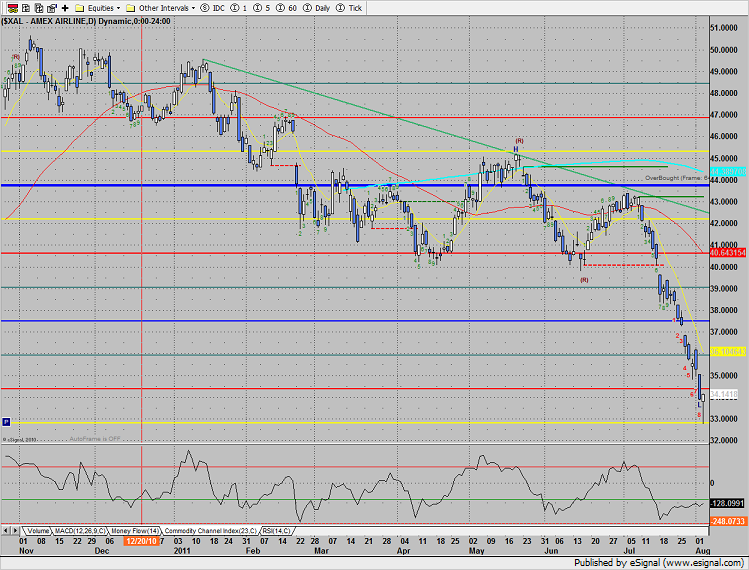The image size is (749, 570).
Task: Click the blue H marker near May high
Action: [516, 149]
